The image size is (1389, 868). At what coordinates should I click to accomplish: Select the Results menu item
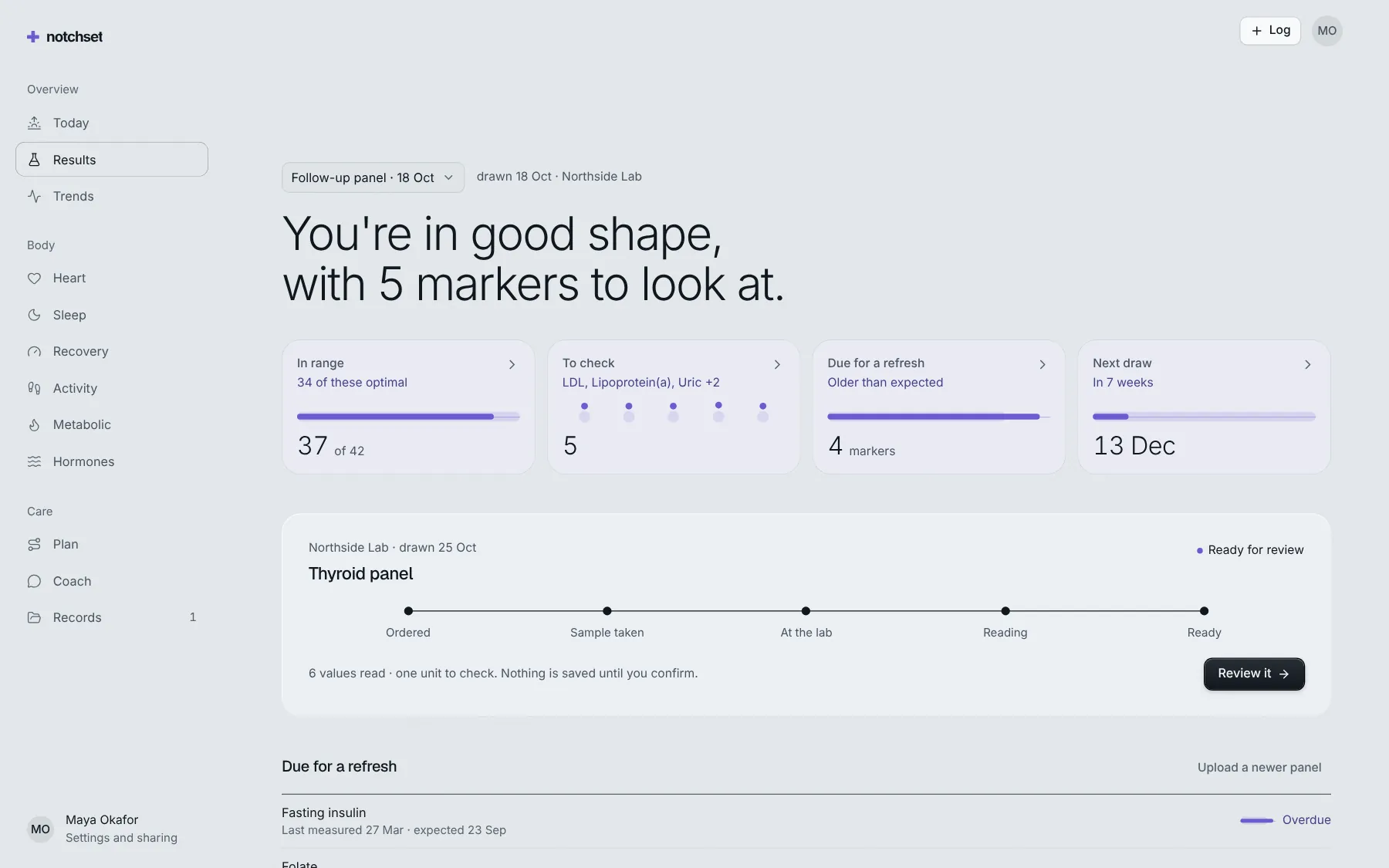(112, 160)
